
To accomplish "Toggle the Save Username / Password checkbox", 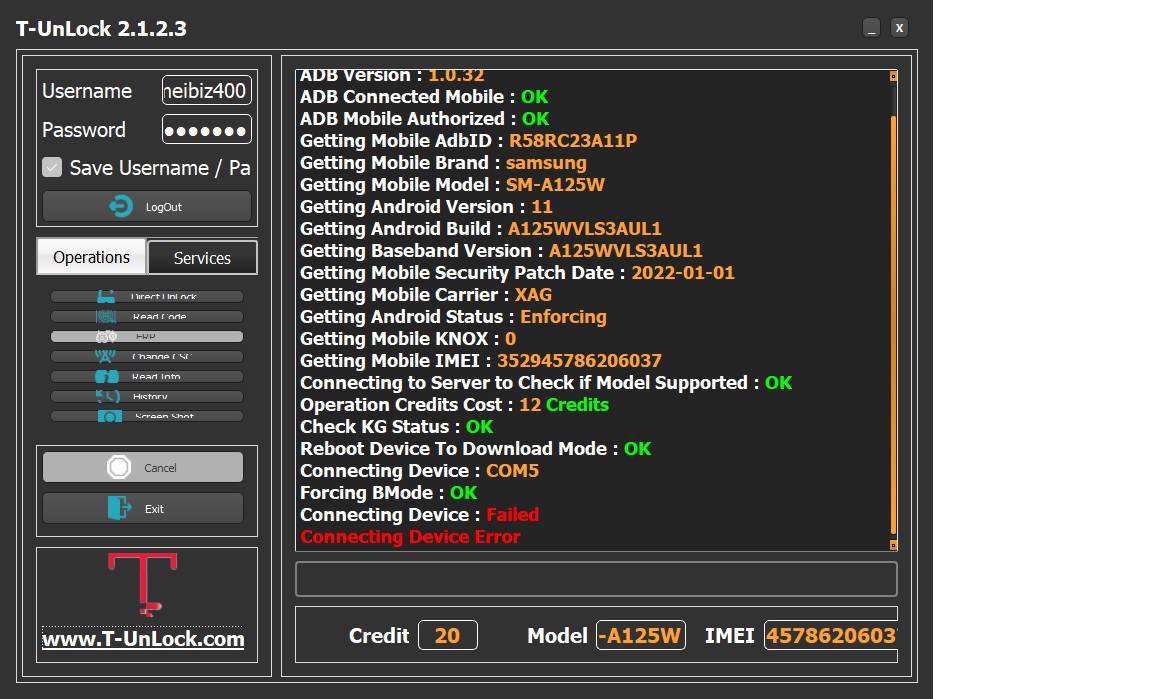I will coord(52,168).
